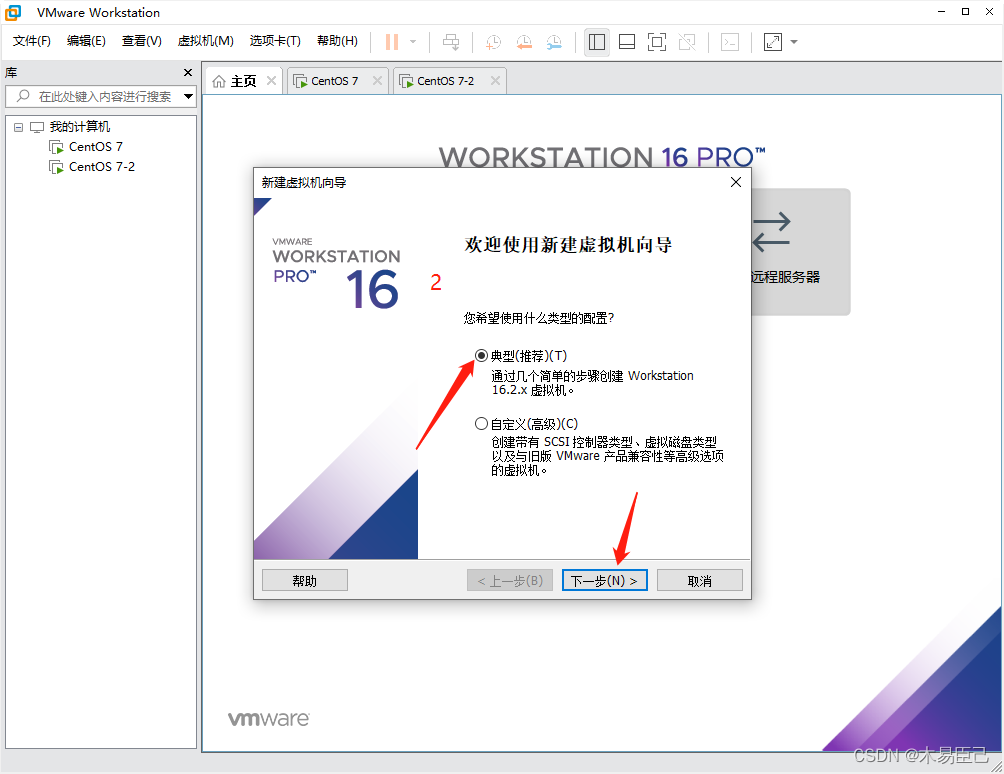Open the snapshot manager
1004x774 pixels.
[555, 42]
